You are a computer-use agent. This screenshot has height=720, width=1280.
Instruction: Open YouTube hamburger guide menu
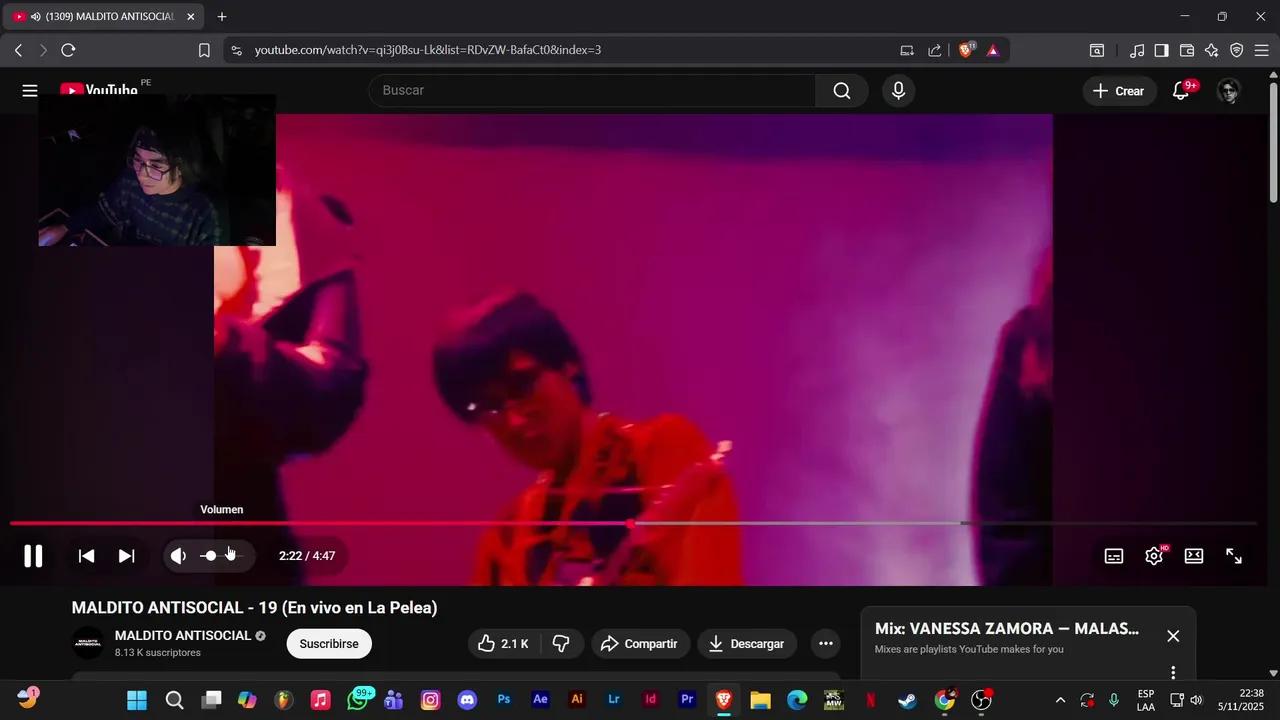[x=30, y=91]
